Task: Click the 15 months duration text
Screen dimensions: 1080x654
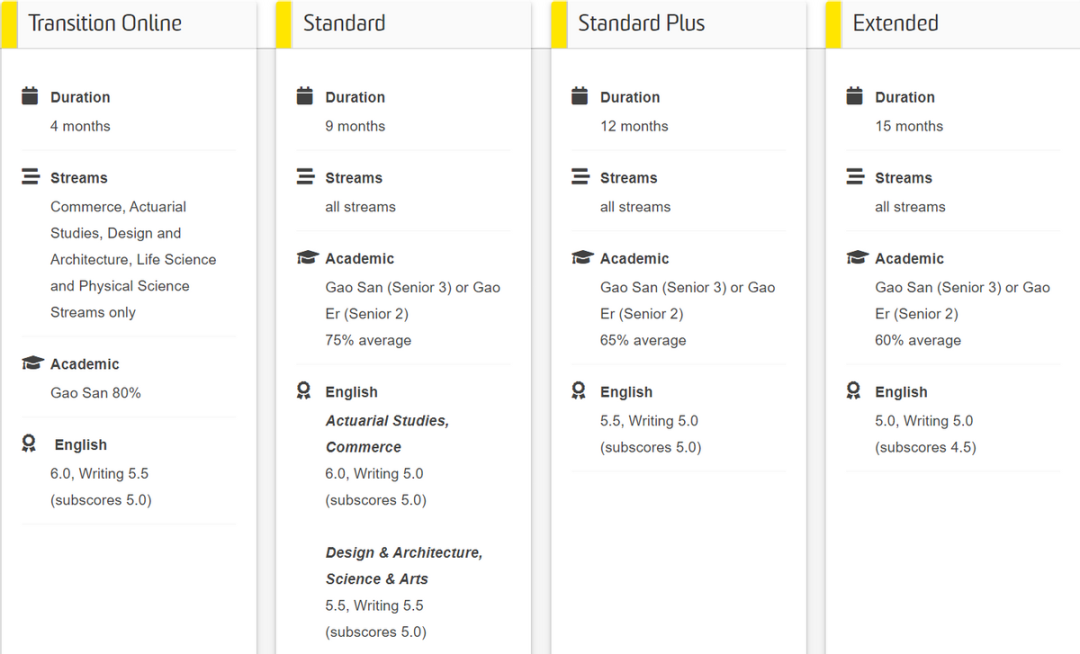Action: point(908,126)
